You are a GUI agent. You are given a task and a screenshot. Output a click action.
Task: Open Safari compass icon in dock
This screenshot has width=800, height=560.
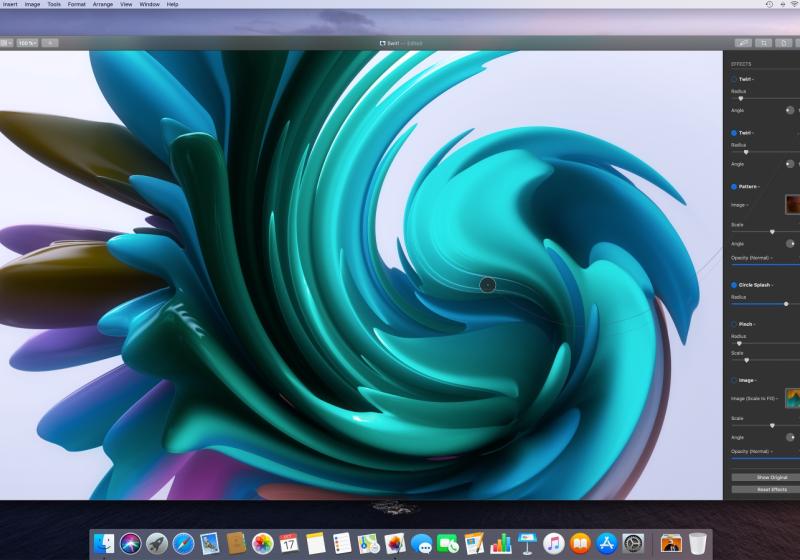[183, 544]
